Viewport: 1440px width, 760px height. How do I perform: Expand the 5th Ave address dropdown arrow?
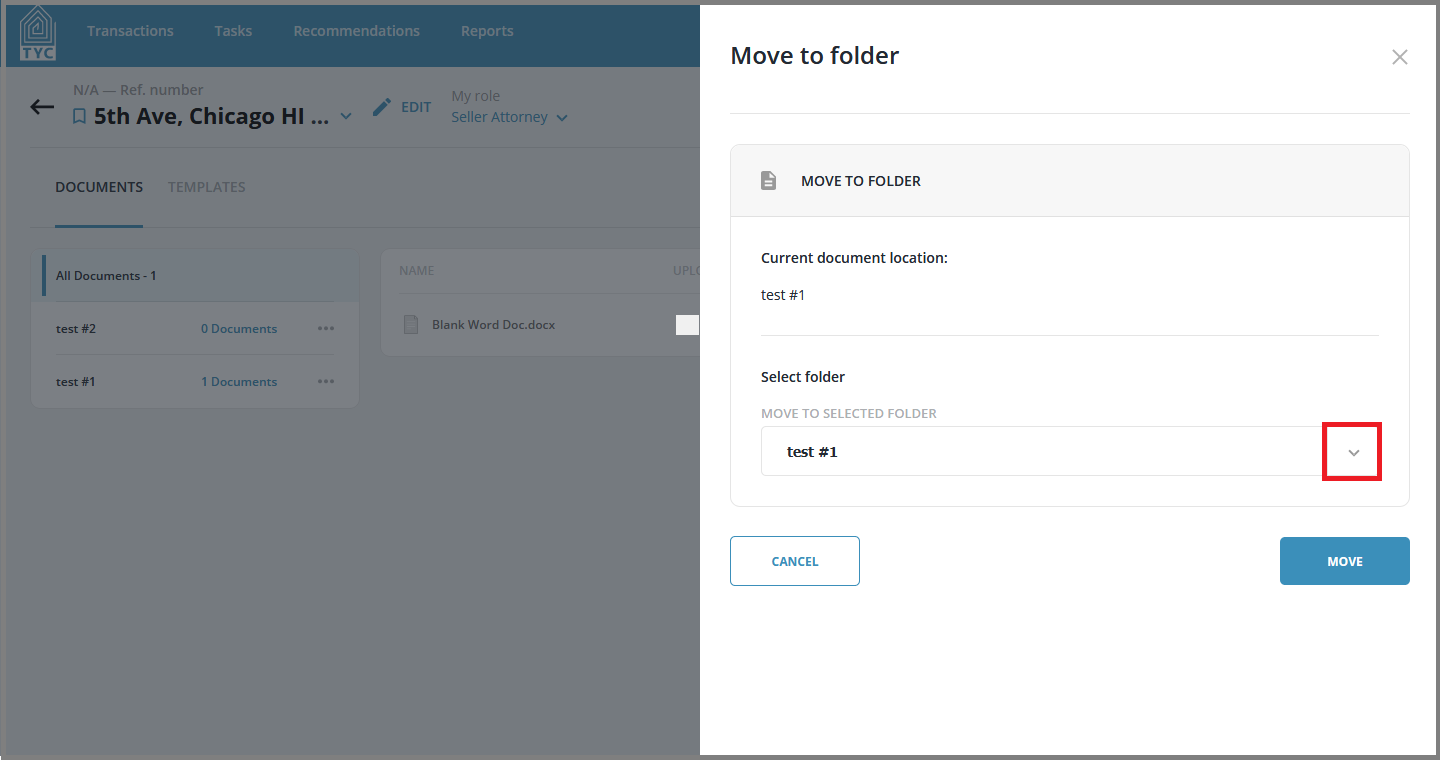click(346, 117)
